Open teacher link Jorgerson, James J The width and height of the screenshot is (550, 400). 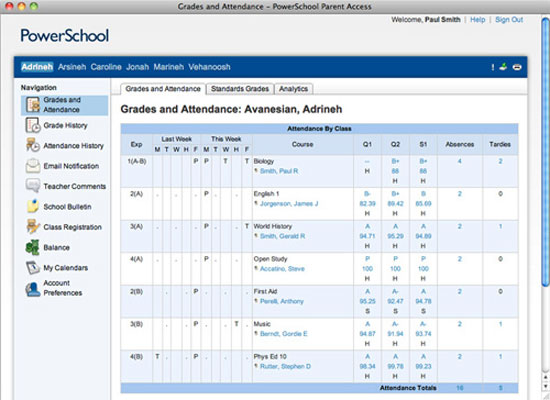click(289, 204)
